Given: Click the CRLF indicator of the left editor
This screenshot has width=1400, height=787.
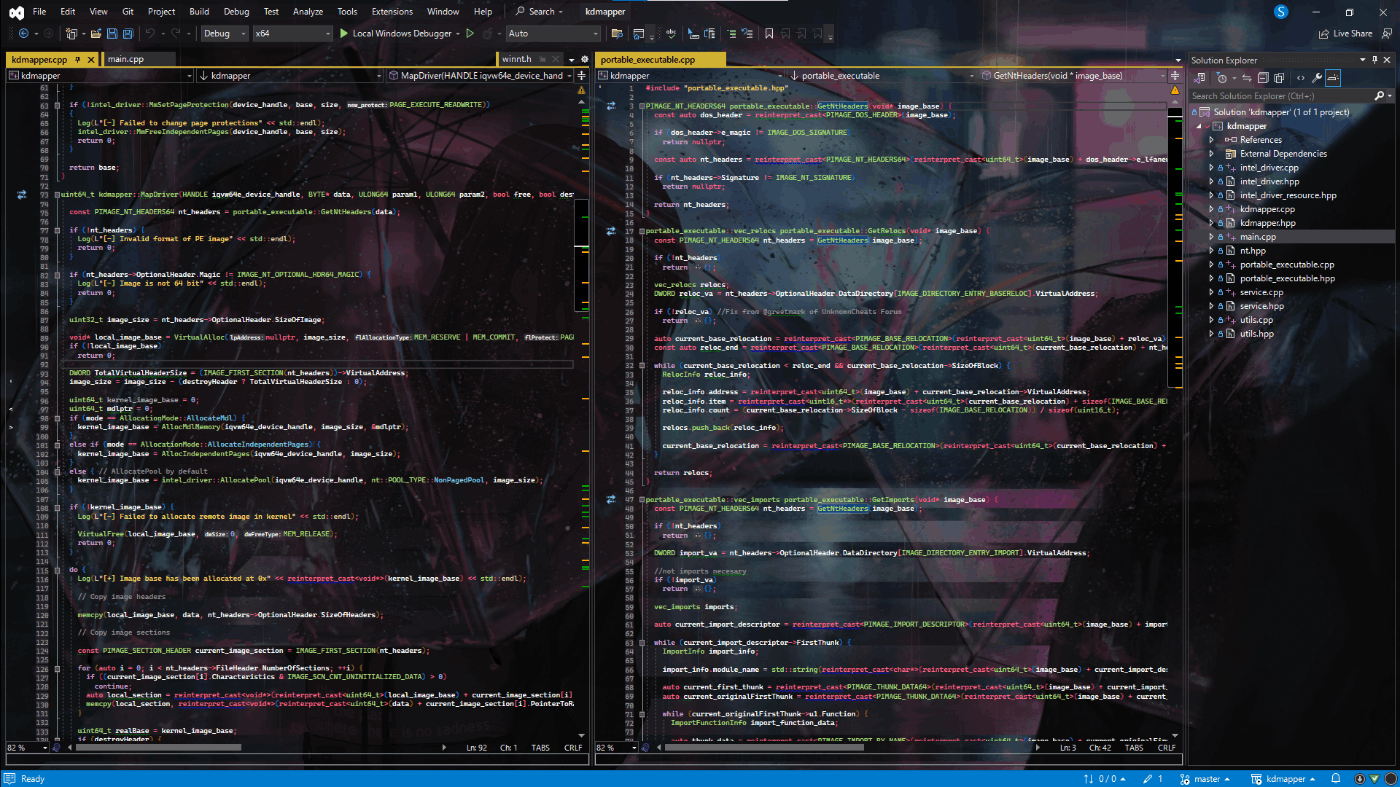Looking at the screenshot, I should click(x=572, y=747).
